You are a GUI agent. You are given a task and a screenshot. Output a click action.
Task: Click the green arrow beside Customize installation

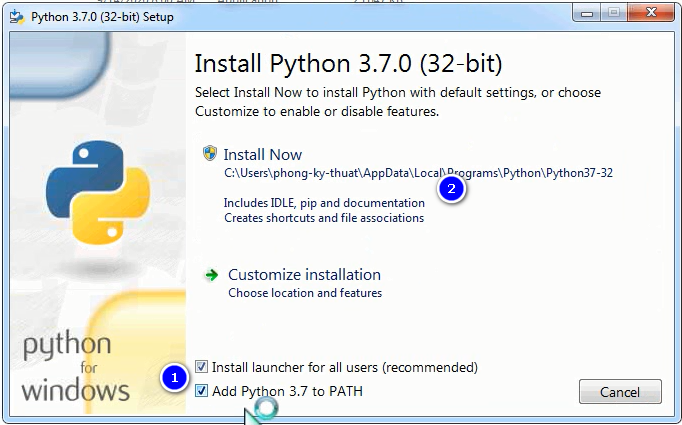(211, 275)
